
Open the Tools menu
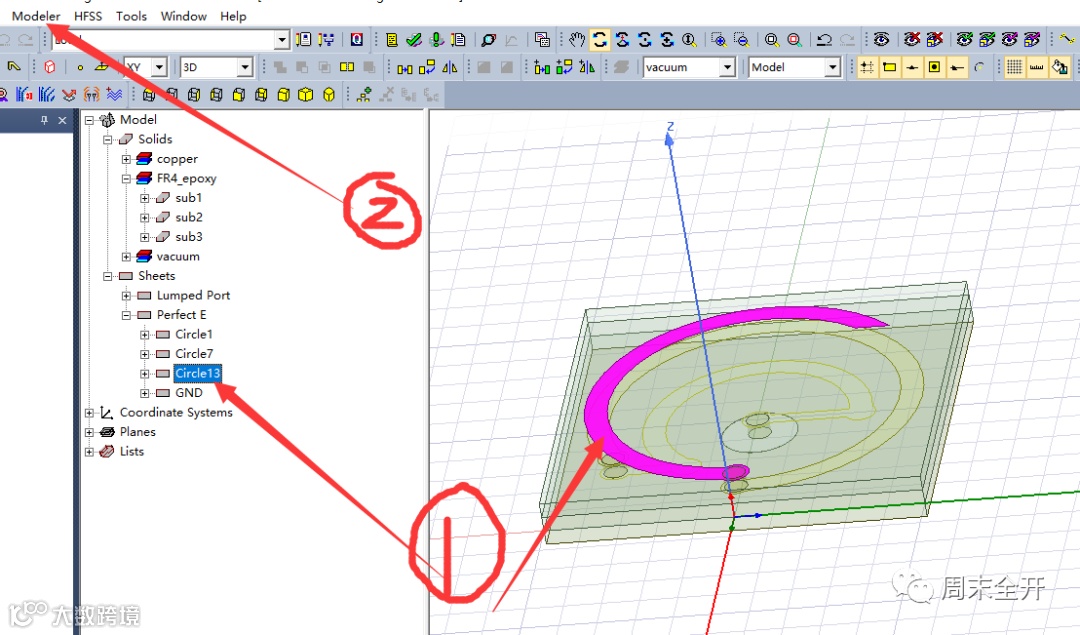(x=131, y=16)
